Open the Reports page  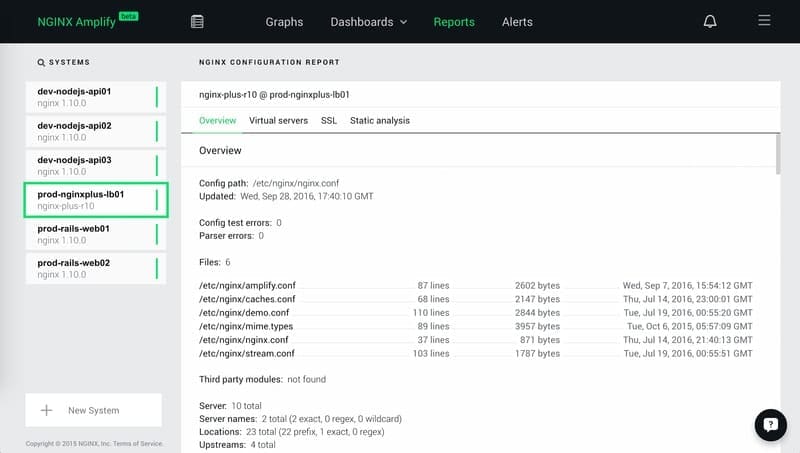454,22
